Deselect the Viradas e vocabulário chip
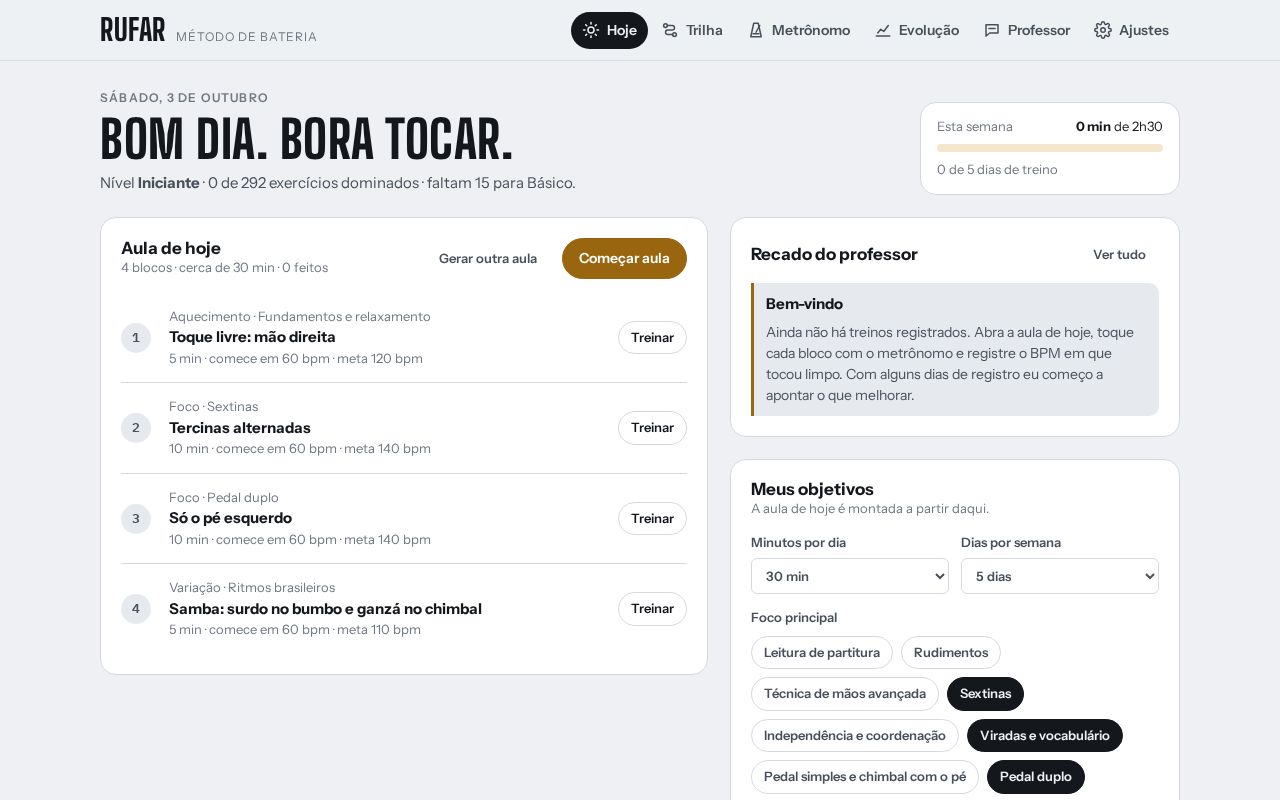The height and width of the screenshot is (800, 1280). pos(1045,736)
